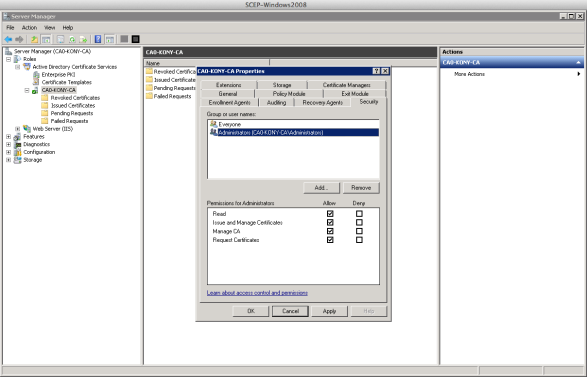The image size is (587, 377).
Task: Click the Apply button
Action: (329, 311)
